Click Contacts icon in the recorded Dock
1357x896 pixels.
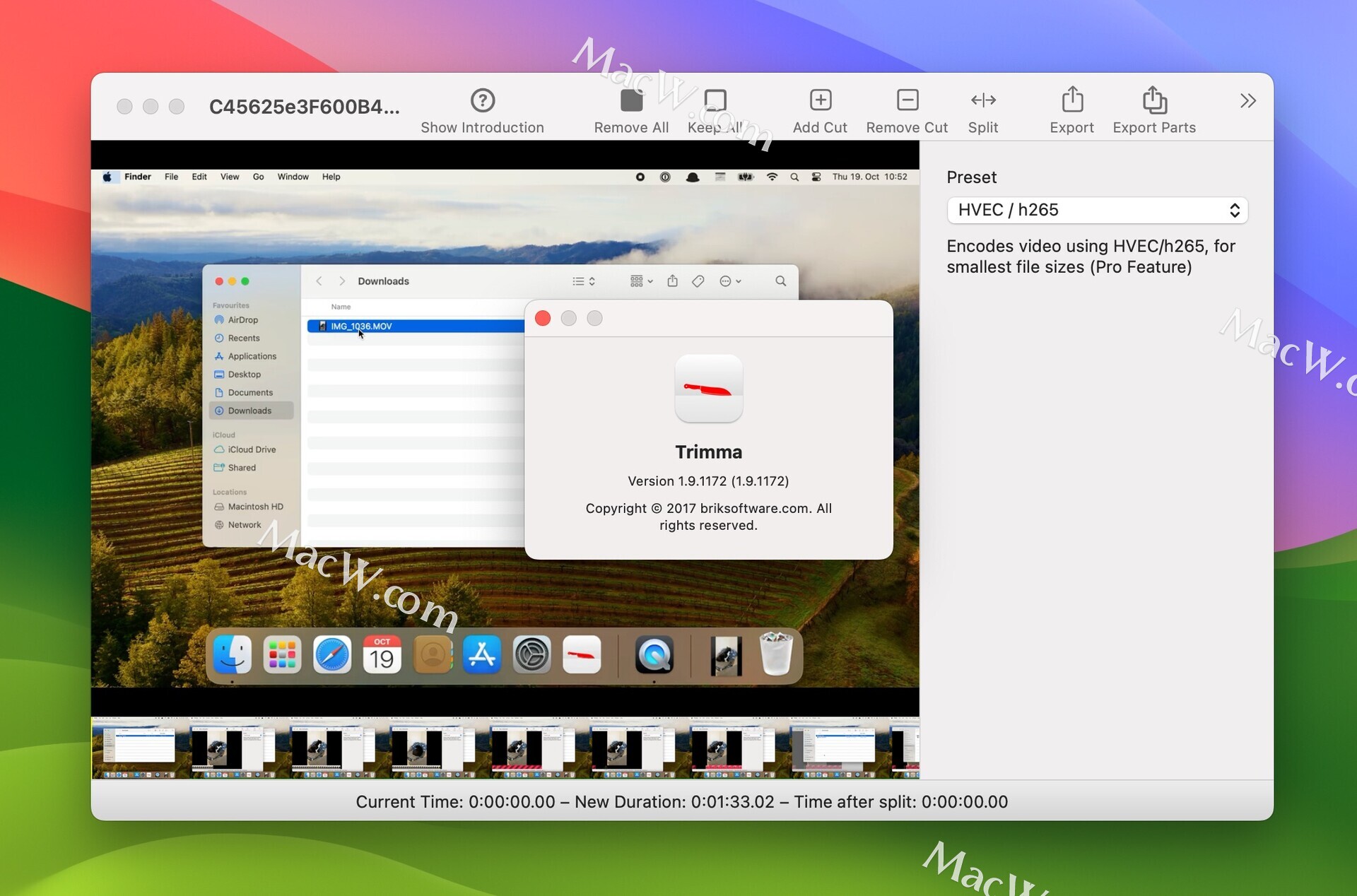click(x=433, y=654)
